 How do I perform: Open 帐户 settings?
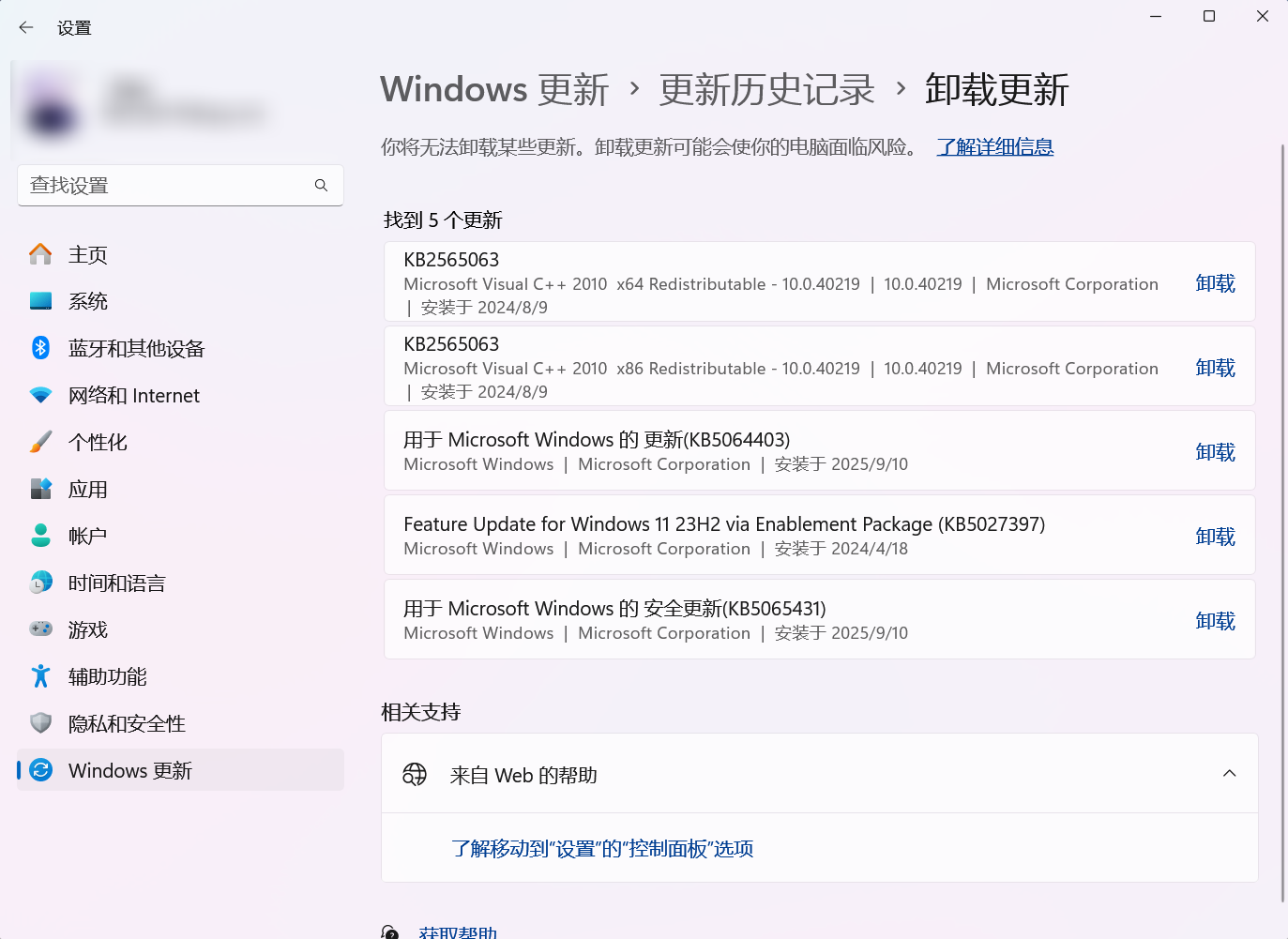point(180,536)
